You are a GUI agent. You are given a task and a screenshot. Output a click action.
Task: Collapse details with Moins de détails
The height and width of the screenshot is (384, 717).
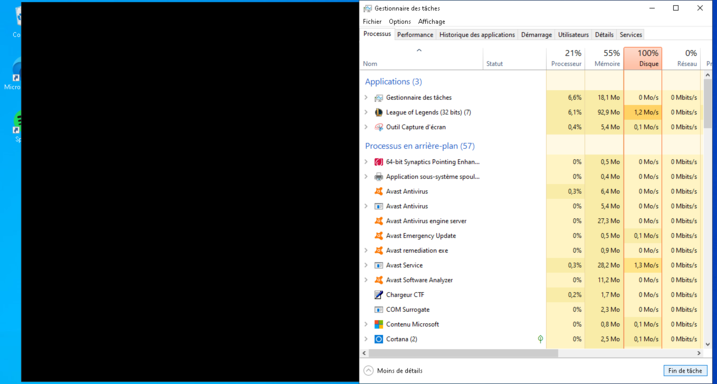tap(393, 371)
